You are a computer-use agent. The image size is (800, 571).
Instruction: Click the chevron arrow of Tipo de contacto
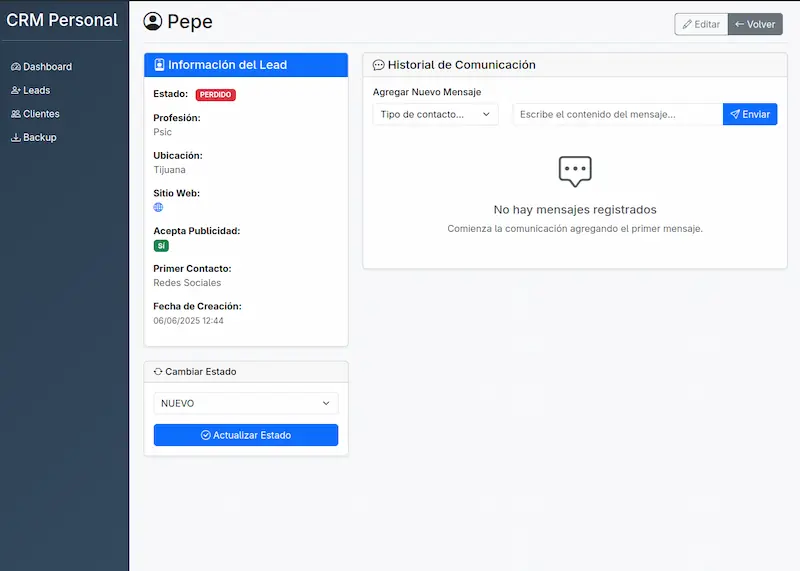point(486,114)
